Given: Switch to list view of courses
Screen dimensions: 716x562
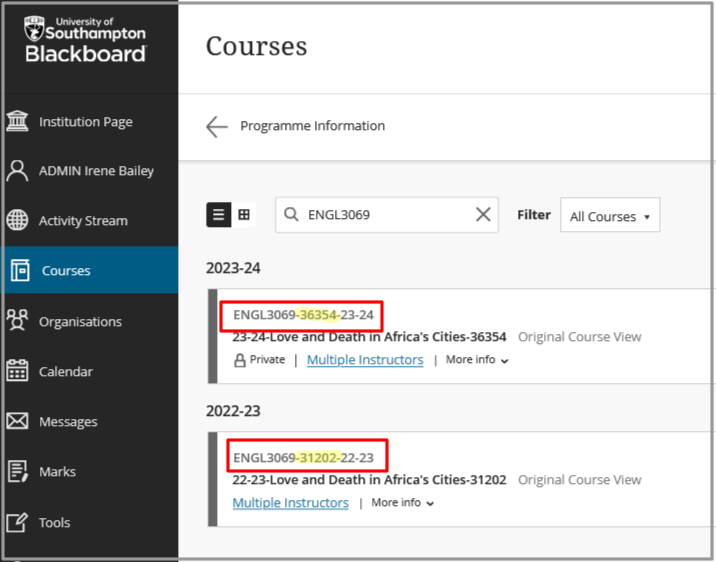Looking at the screenshot, I should (x=218, y=215).
